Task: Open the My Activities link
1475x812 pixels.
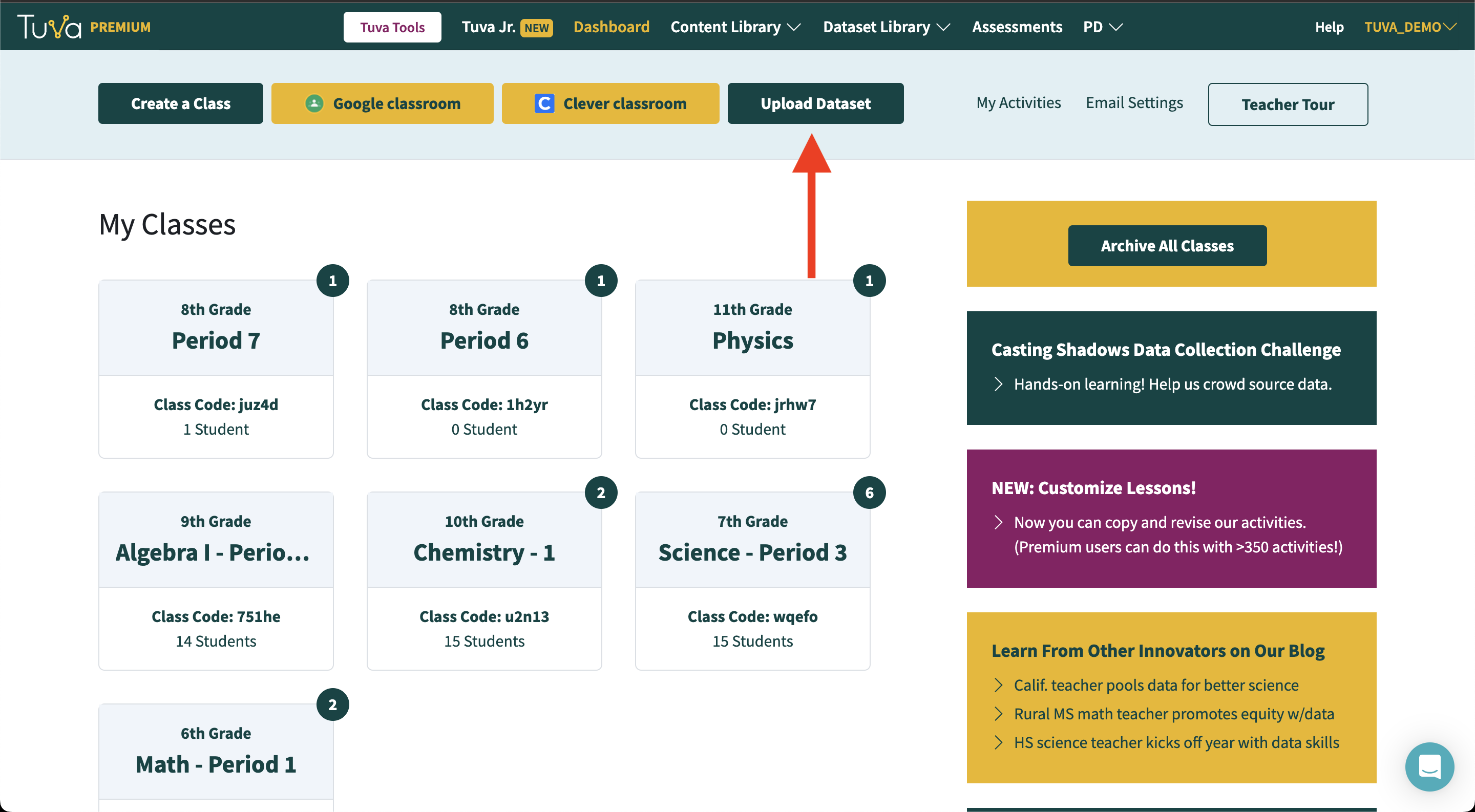Action: click(x=1018, y=103)
